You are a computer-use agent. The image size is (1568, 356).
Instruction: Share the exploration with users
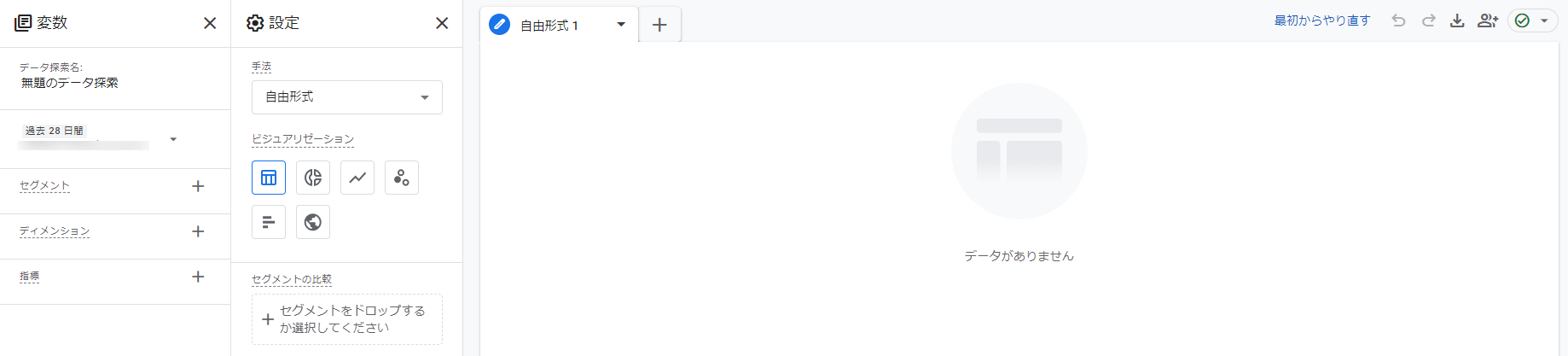(1488, 20)
